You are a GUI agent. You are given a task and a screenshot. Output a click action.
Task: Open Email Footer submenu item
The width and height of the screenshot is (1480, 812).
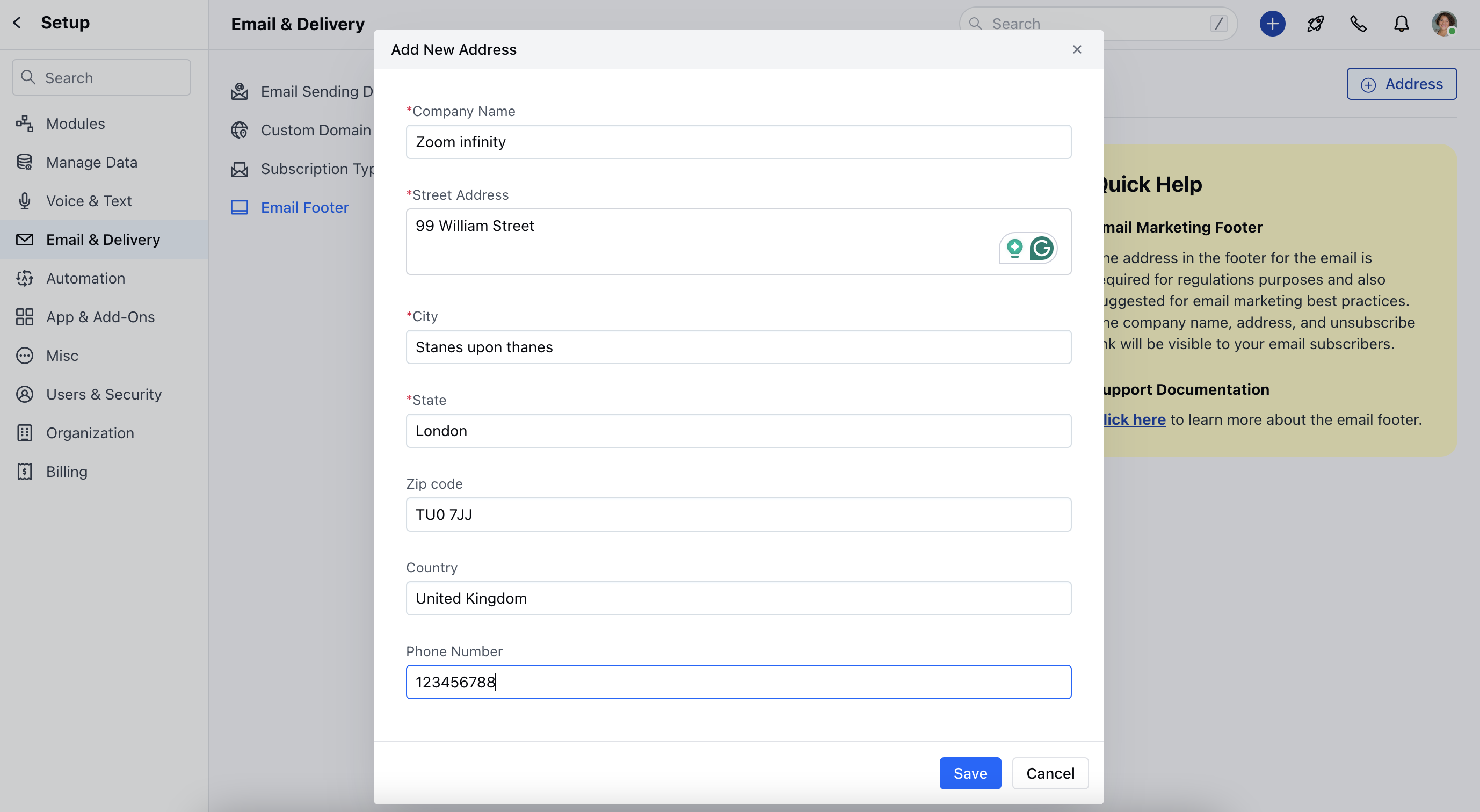304,207
